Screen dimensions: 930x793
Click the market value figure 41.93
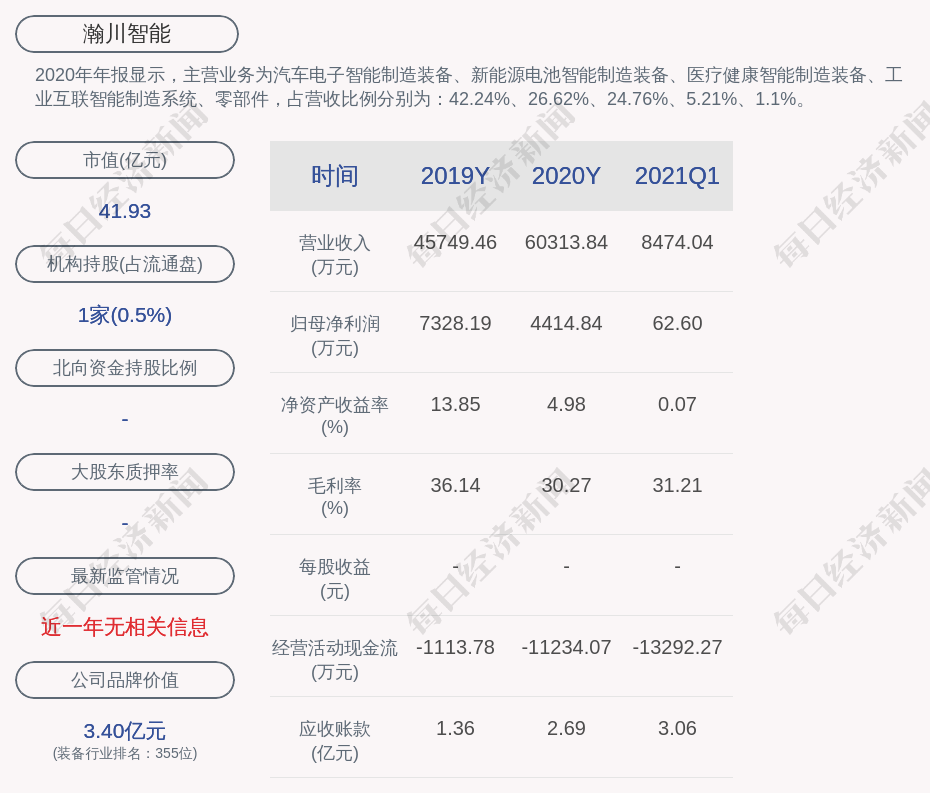pyautogui.click(x=125, y=211)
